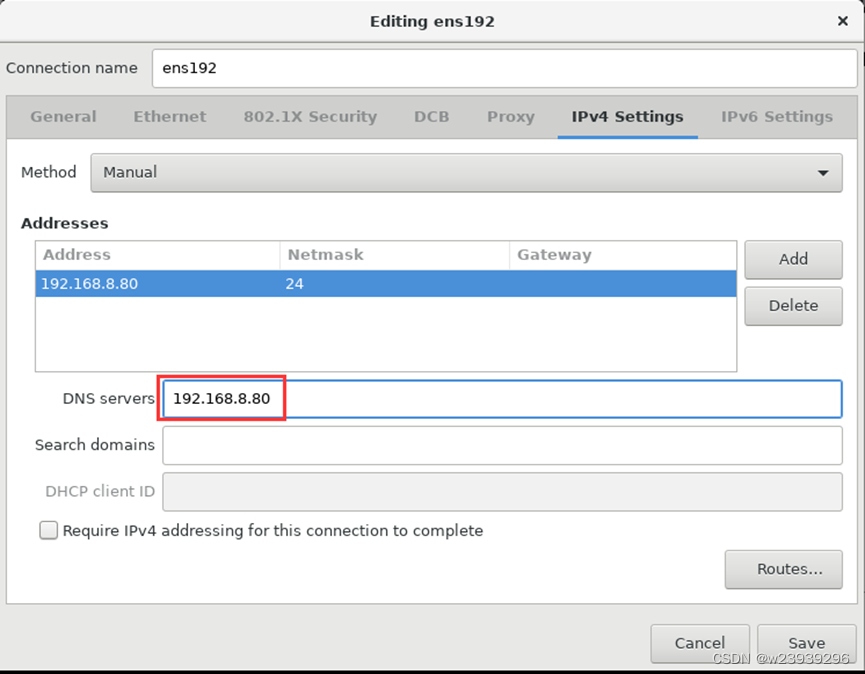Switch to the General tab
Image resolution: width=865 pixels, height=674 pixels.
point(63,117)
